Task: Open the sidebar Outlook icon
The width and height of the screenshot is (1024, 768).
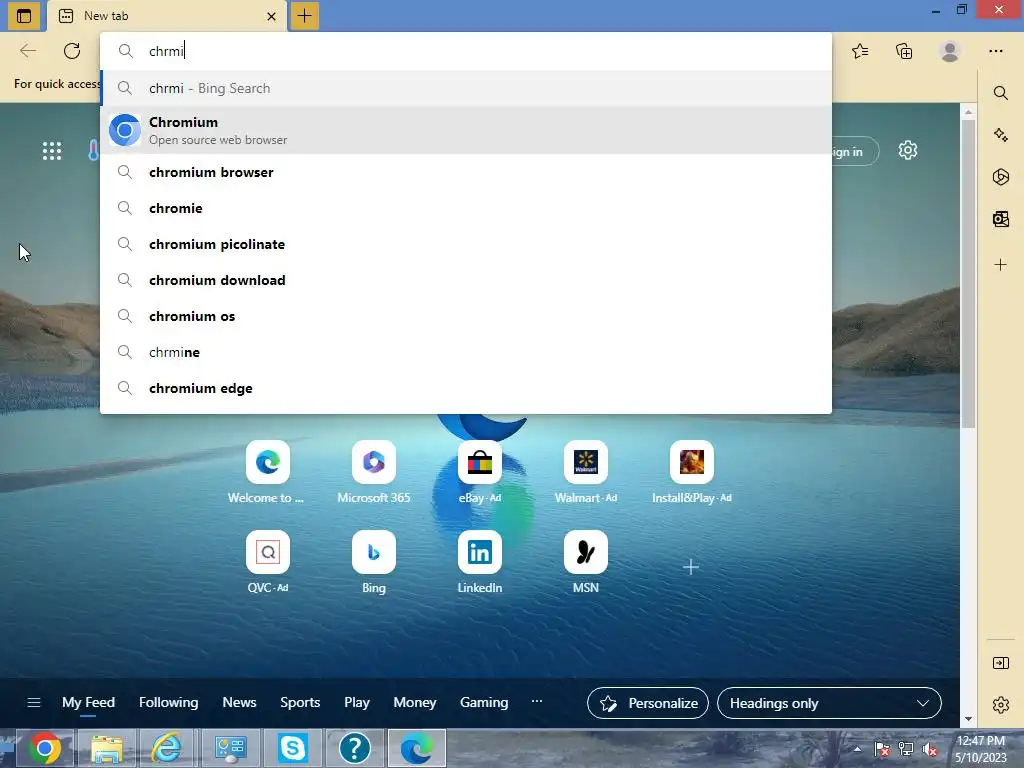Action: tap(1000, 219)
